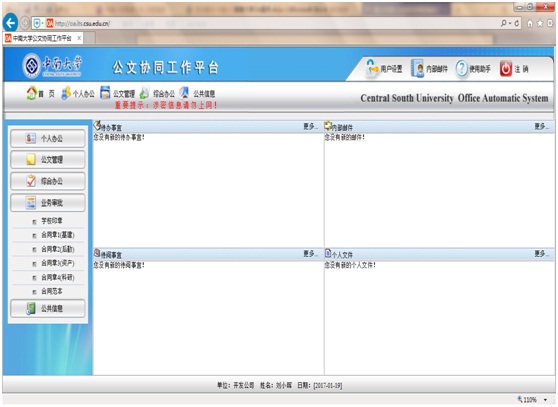Open 综合办公 in top navigation bar
The width and height of the screenshot is (558, 407).
[x=157, y=93]
